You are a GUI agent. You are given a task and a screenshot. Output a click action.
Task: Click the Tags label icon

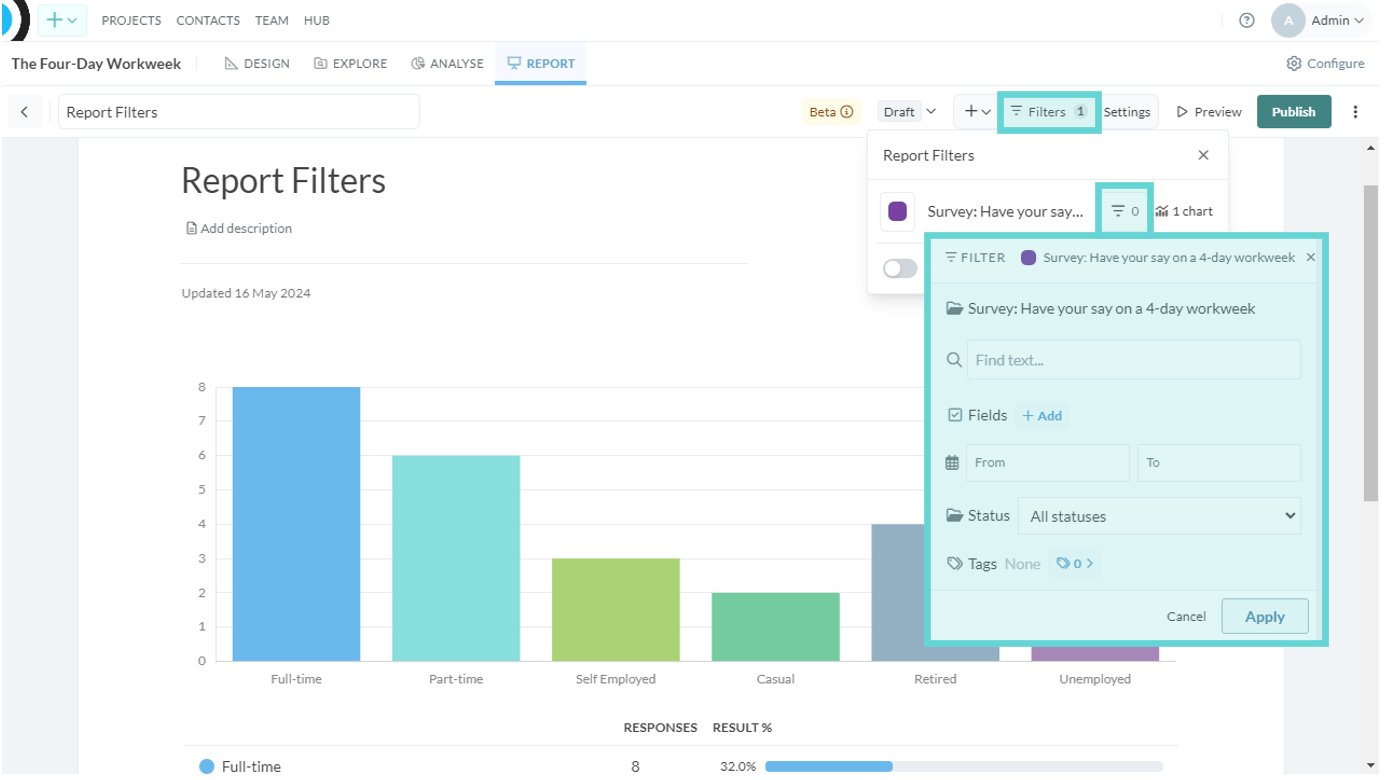click(954, 564)
